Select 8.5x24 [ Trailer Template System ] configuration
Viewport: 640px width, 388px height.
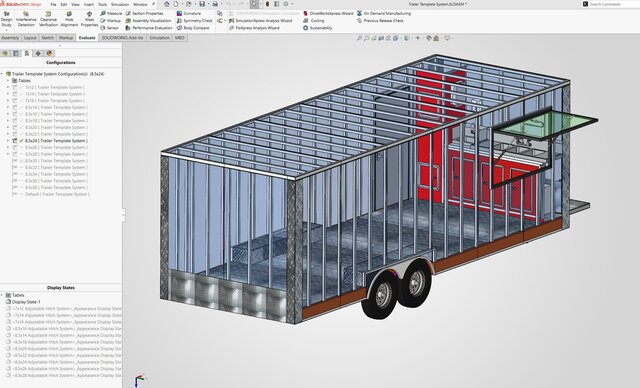[56, 141]
